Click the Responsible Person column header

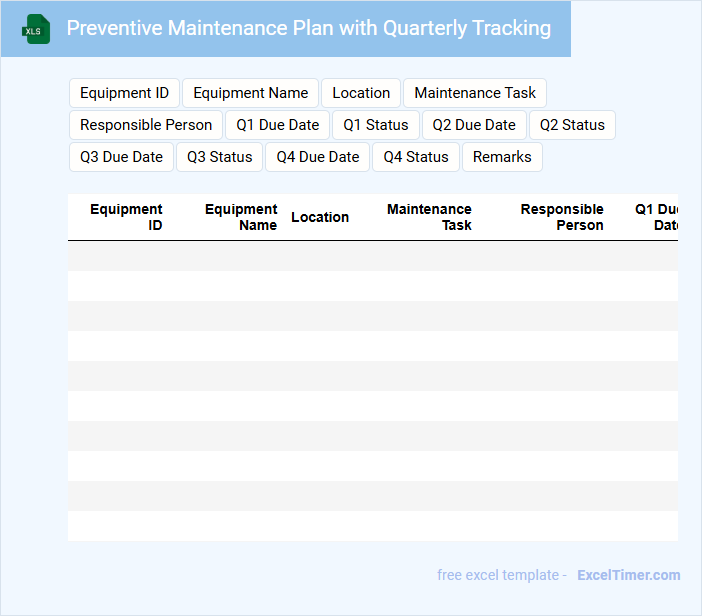pos(562,217)
